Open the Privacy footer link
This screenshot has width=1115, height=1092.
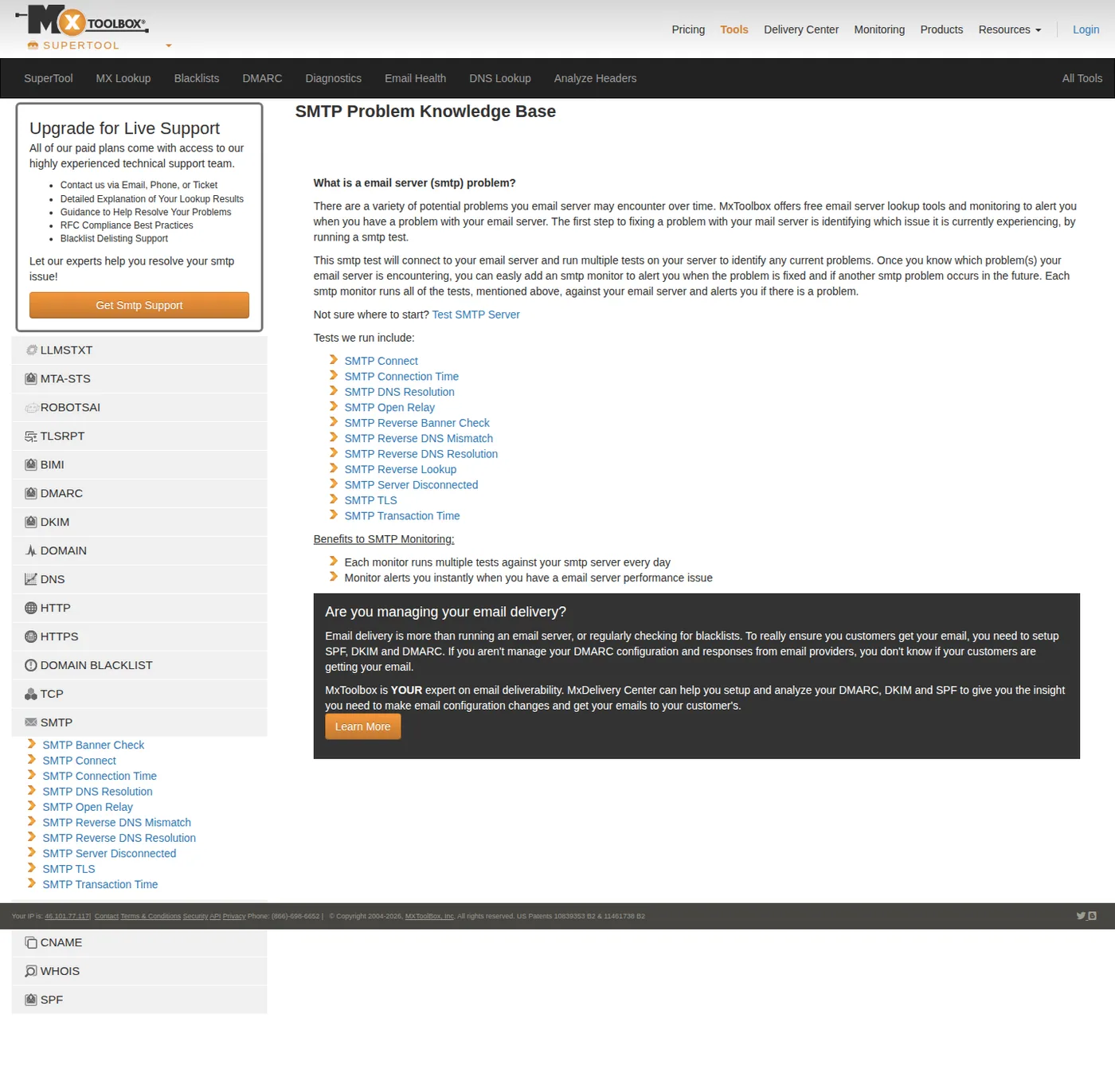[x=234, y=916]
